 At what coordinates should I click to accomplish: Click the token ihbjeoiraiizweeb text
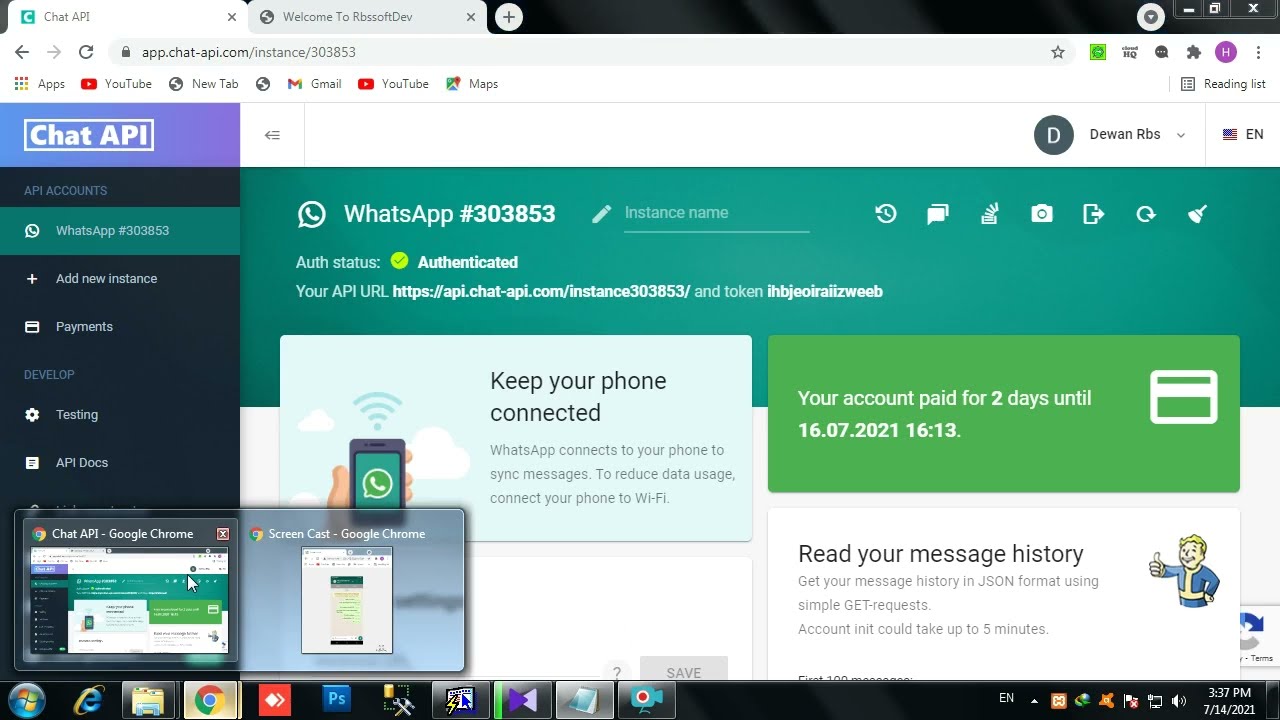825,292
